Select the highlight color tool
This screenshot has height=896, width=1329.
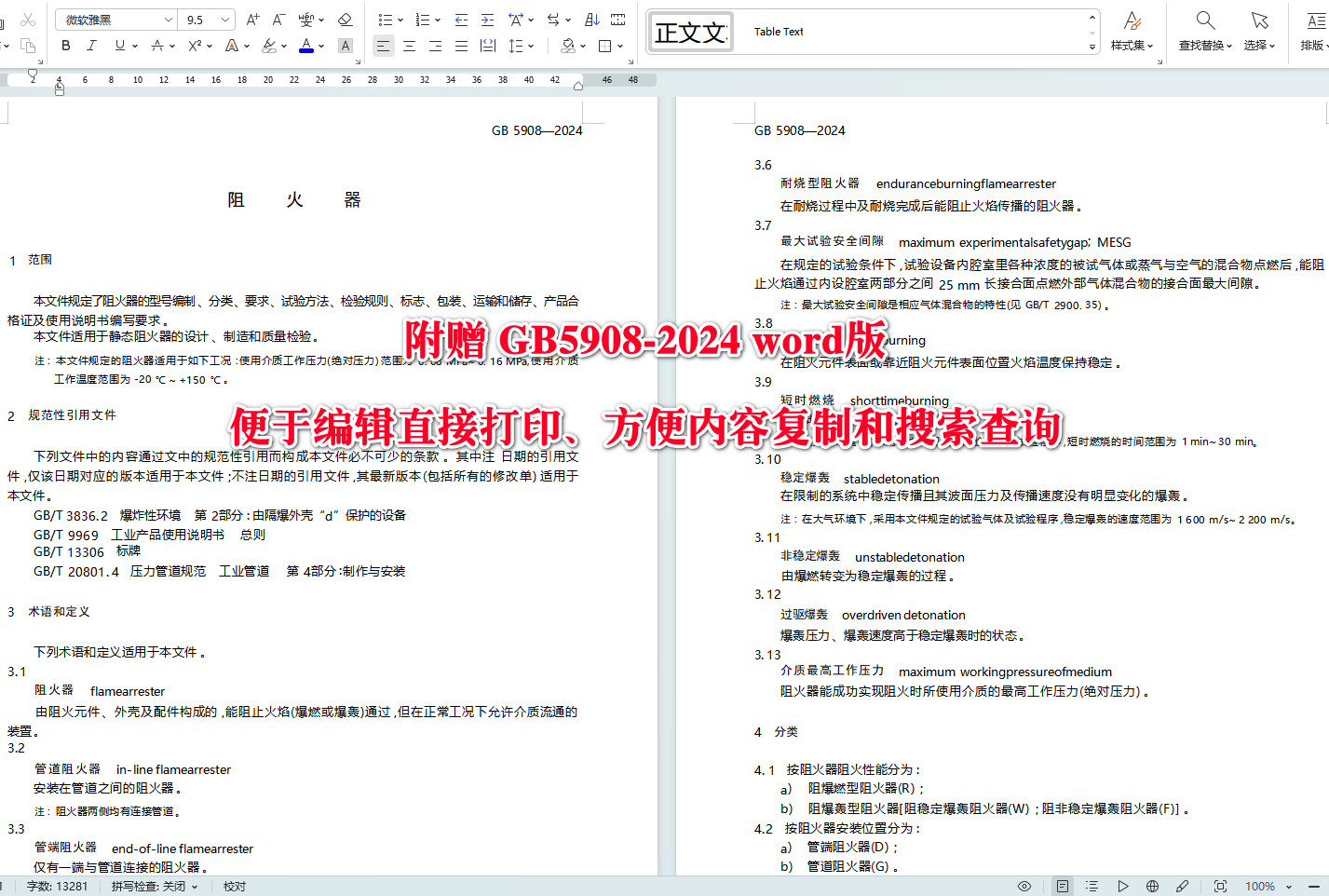[x=269, y=45]
